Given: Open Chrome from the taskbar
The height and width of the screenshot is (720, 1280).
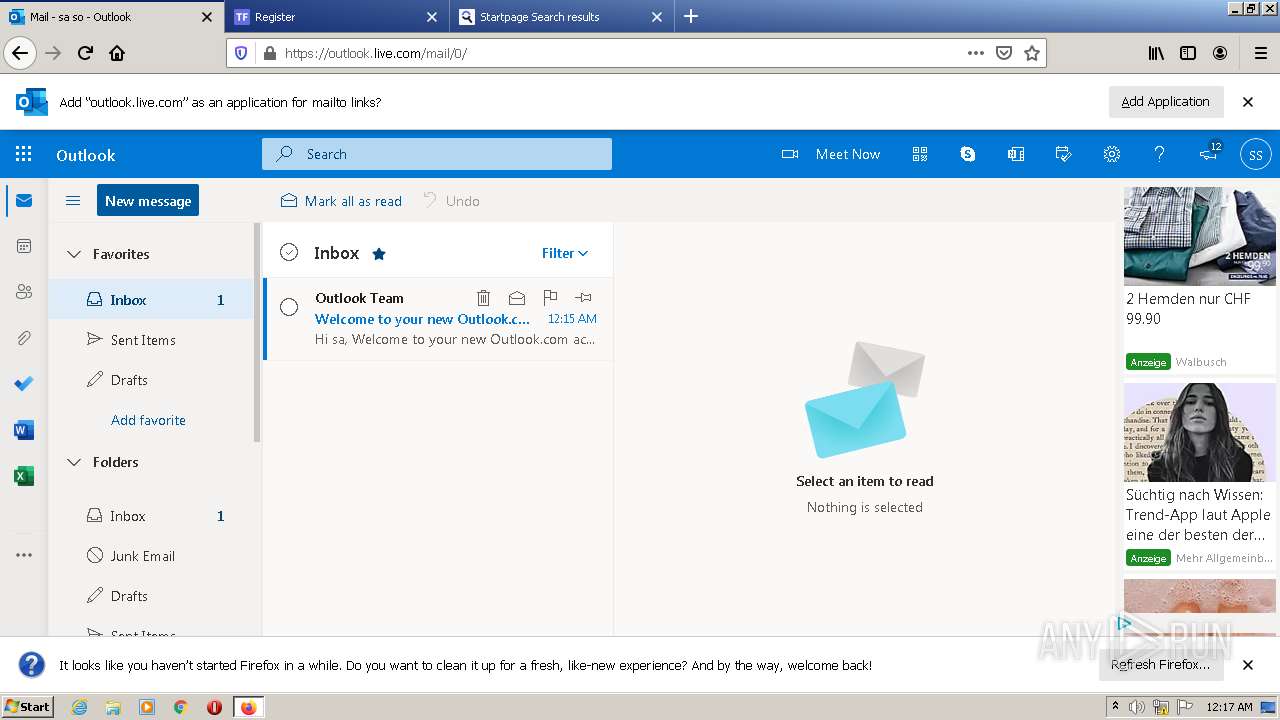Looking at the screenshot, I should tap(180, 707).
